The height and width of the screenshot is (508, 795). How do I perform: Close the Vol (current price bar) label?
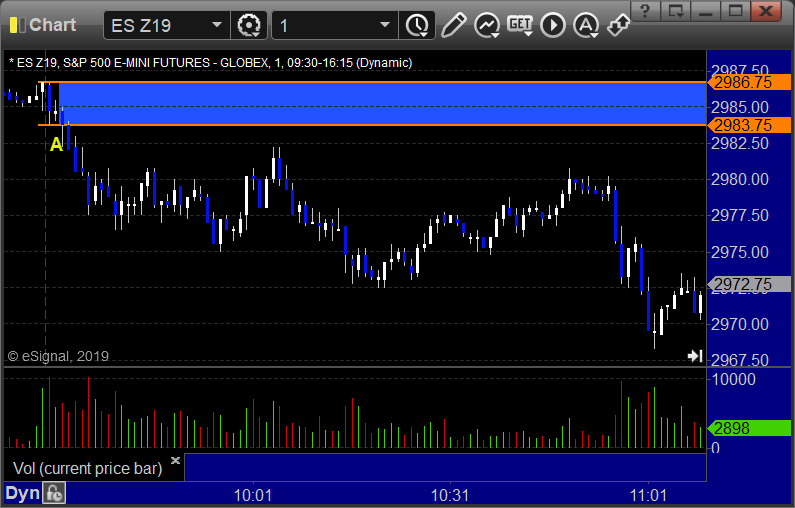click(175, 460)
